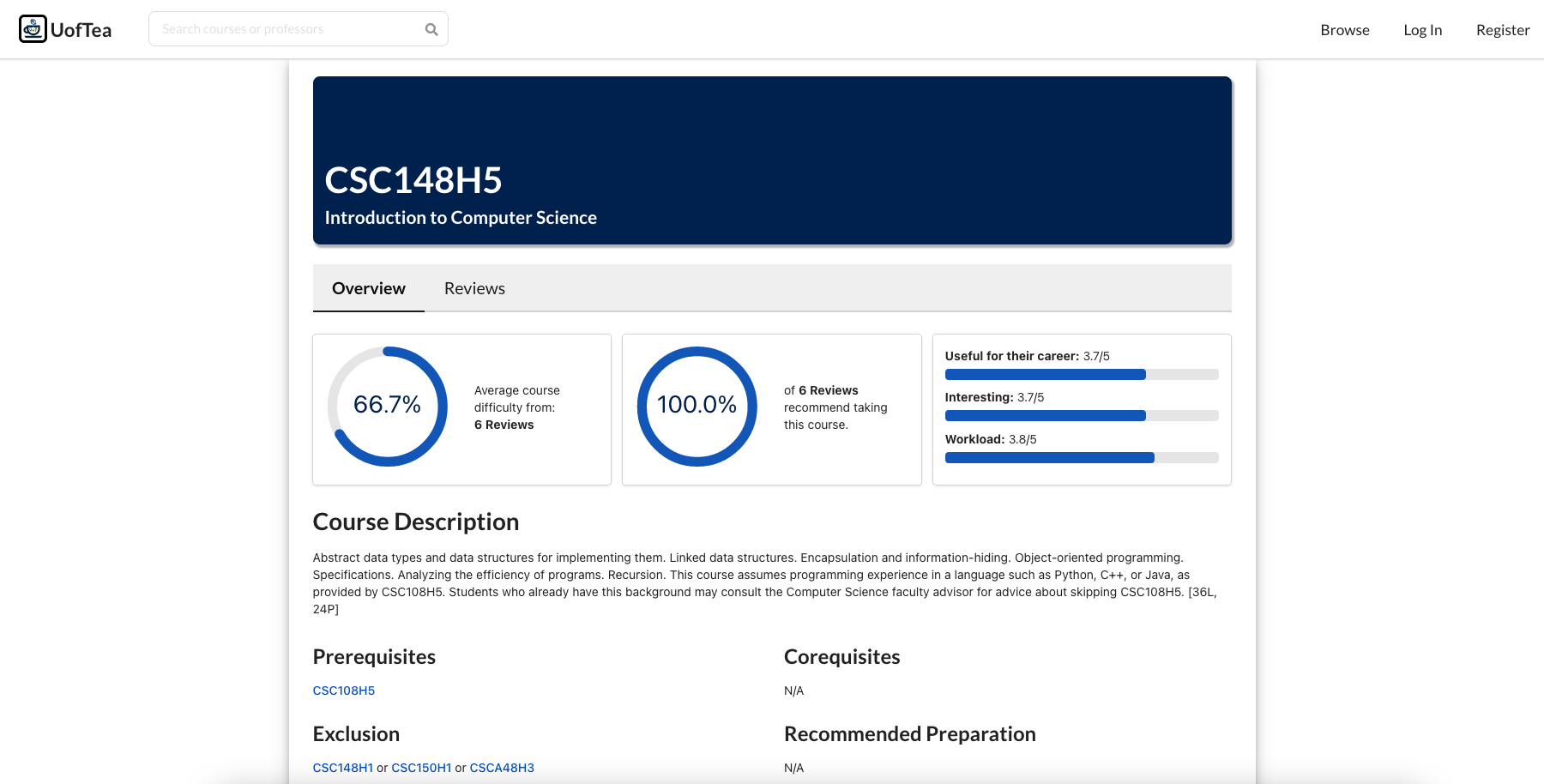
Task: Click the Average course difficulty text
Action: pyautogui.click(x=517, y=407)
